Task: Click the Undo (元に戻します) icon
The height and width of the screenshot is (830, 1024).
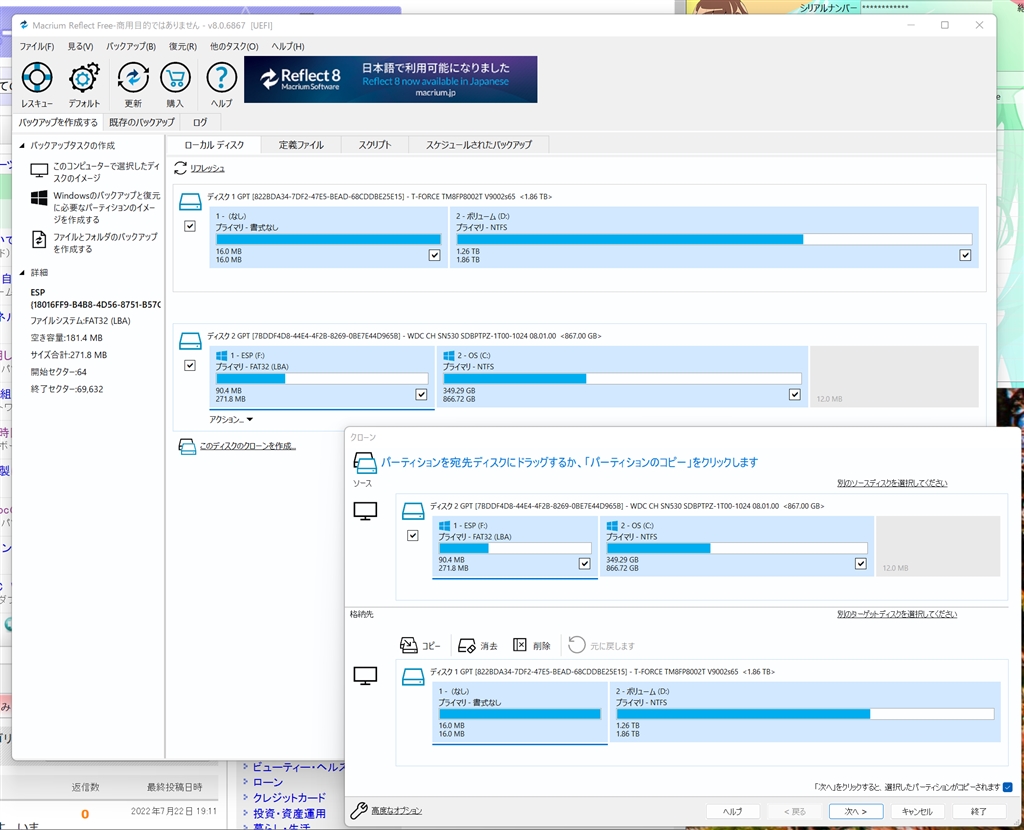Action: pyautogui.click(x=577, y=645)
